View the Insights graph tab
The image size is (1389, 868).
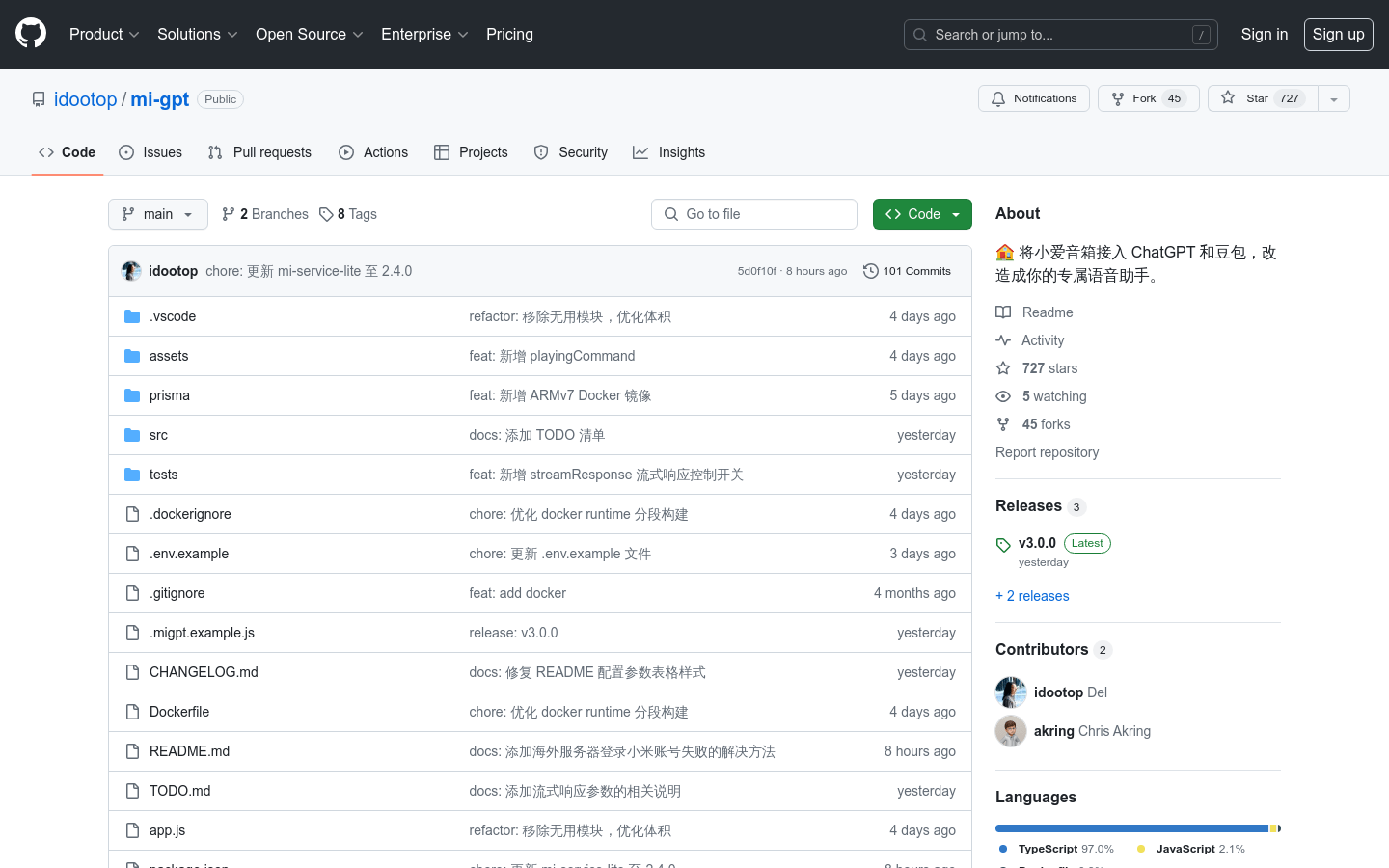pyautogui.click(x=669, y=152)
